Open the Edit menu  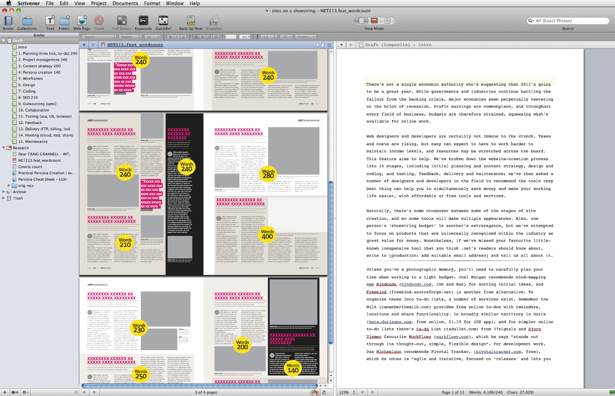64,3
